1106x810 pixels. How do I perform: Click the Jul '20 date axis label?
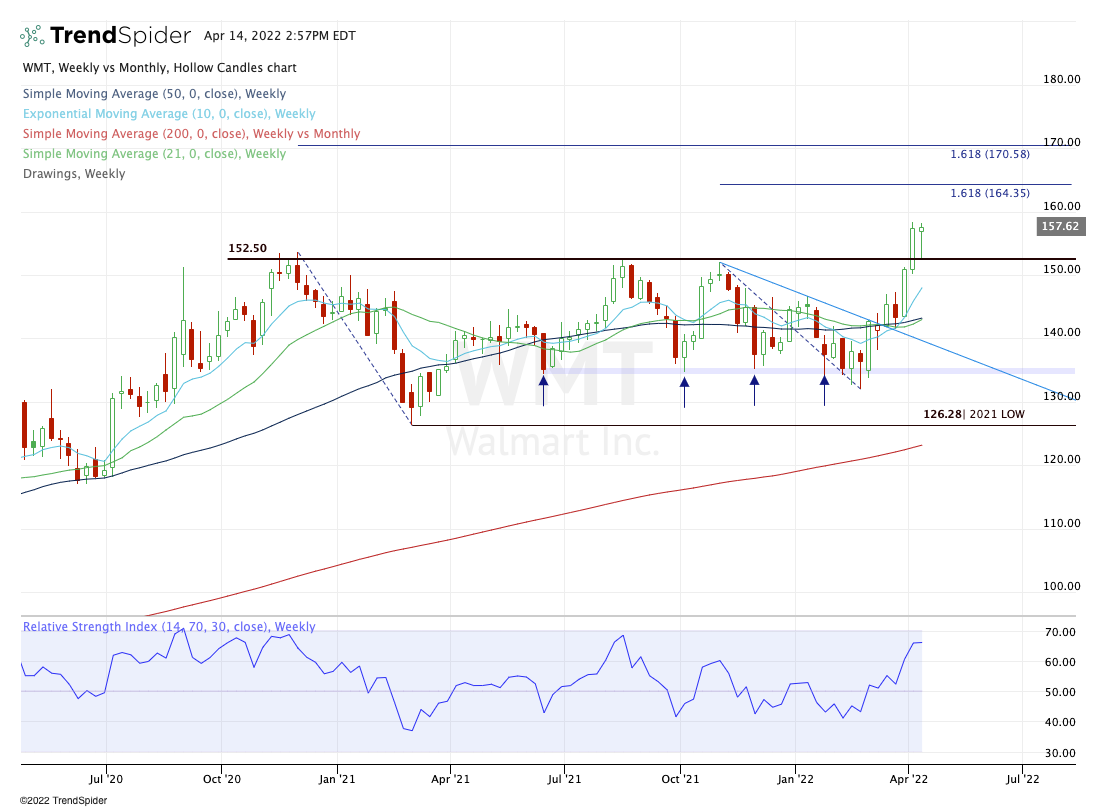pos(106,779)
